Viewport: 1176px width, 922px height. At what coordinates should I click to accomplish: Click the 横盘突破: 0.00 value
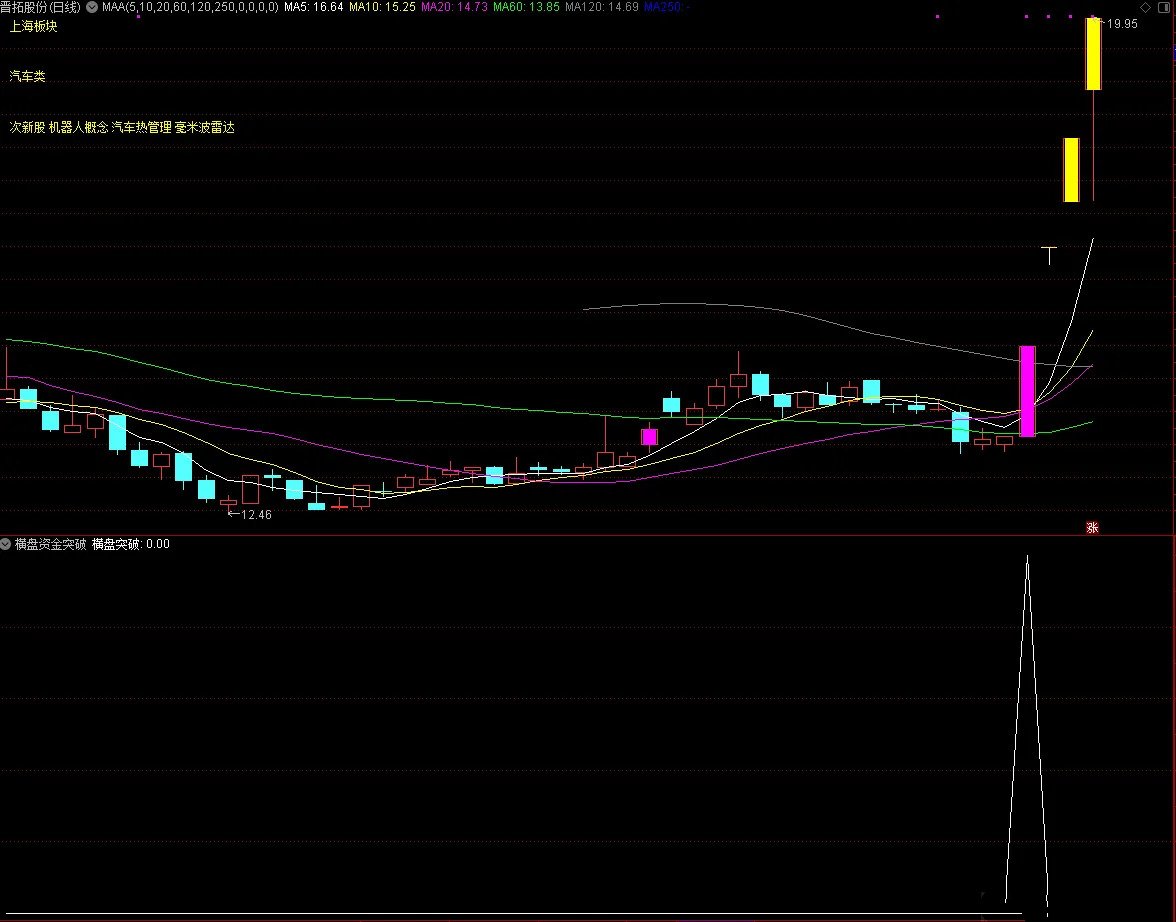coord(130,544)
